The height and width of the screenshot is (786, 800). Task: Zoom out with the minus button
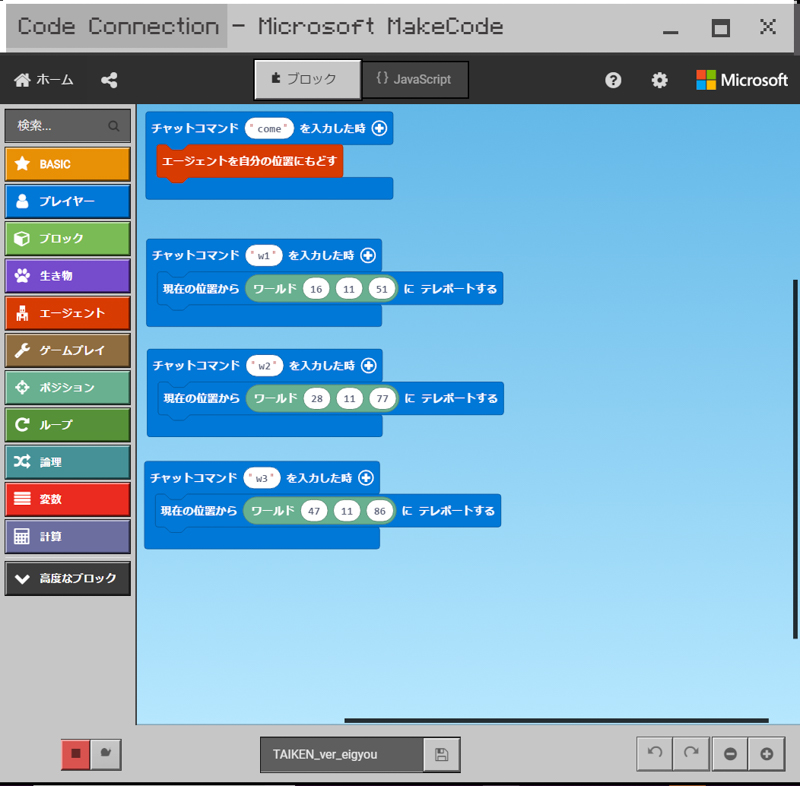(x=730, y=753)
